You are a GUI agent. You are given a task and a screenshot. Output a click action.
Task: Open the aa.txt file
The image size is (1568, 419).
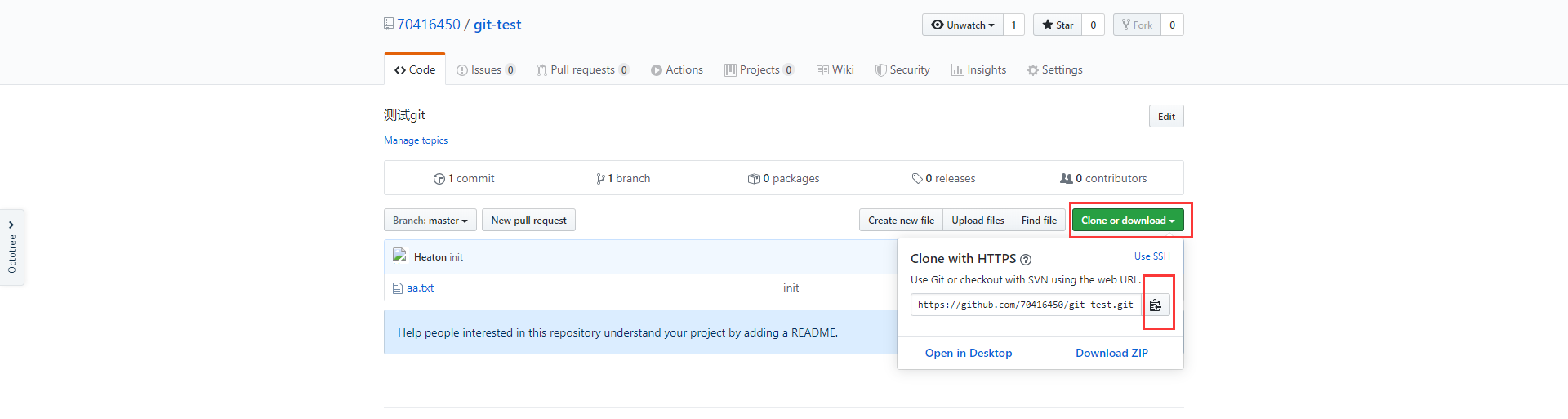pos(421,288)
